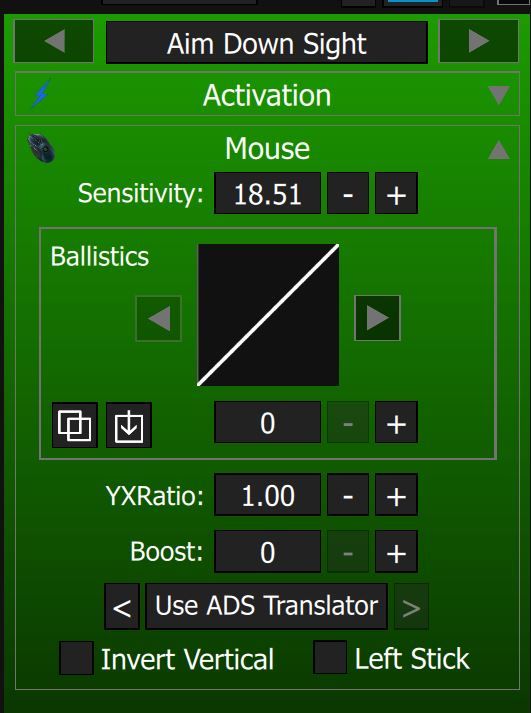The width and height of the screenshot is (531, 713).
Task: Click the import ballistics curve icon
Action: [129, 425]
